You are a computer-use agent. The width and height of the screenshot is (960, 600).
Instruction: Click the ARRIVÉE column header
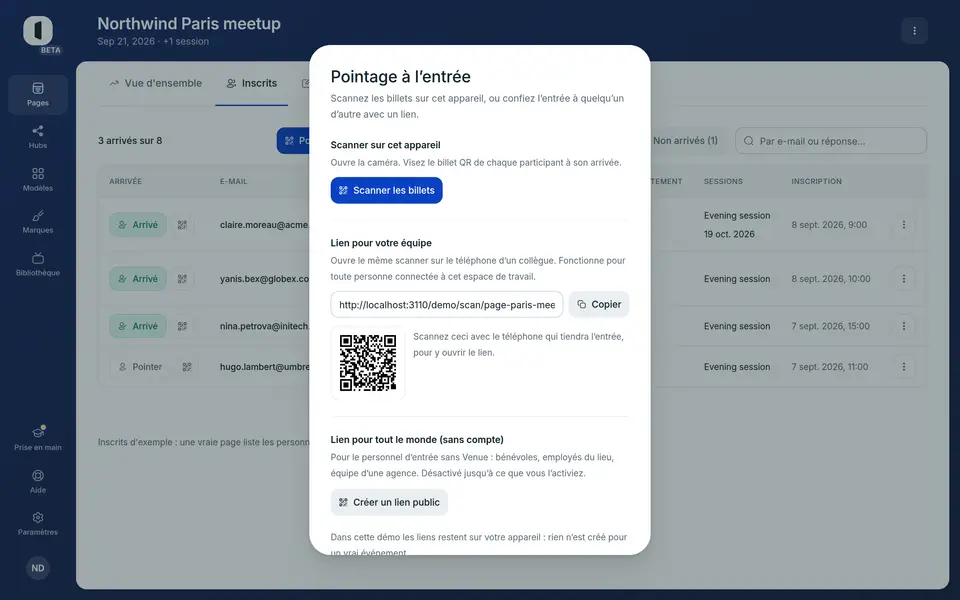126,181
